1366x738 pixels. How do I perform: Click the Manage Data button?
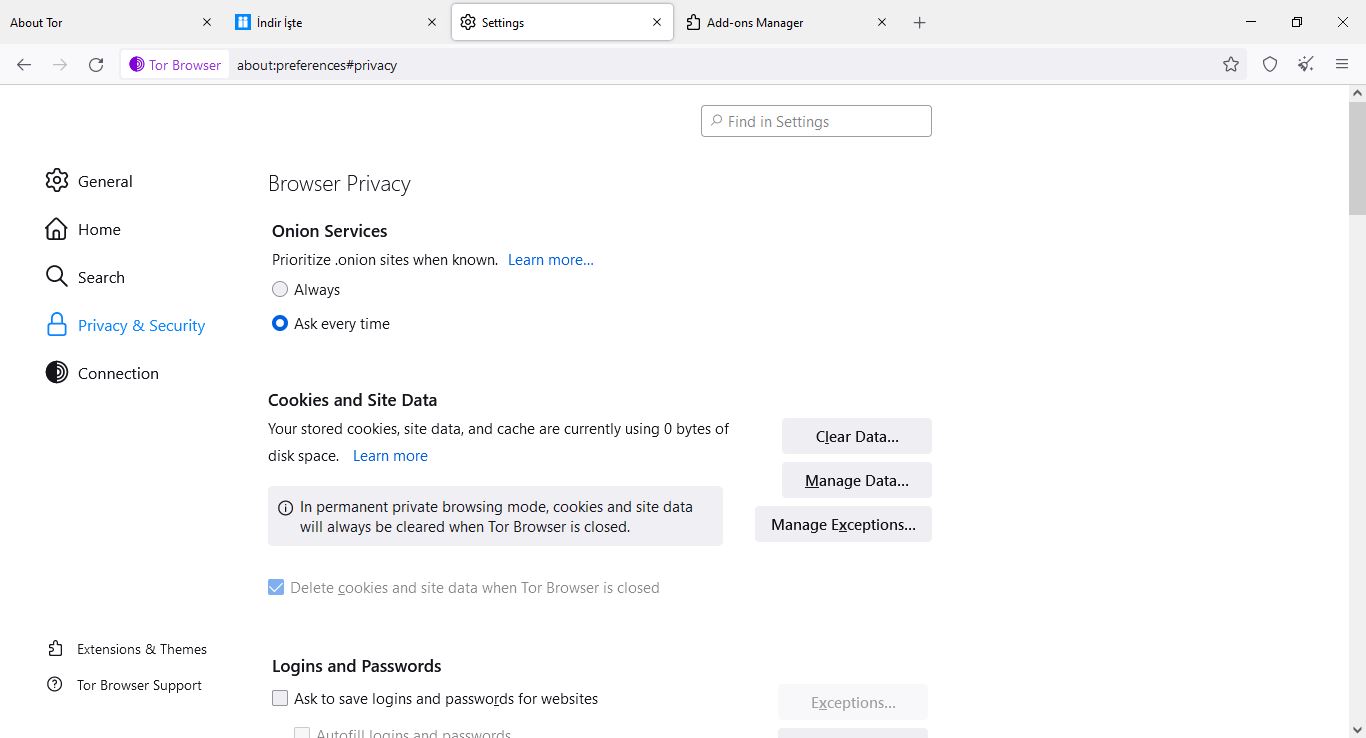click(857, 480)
